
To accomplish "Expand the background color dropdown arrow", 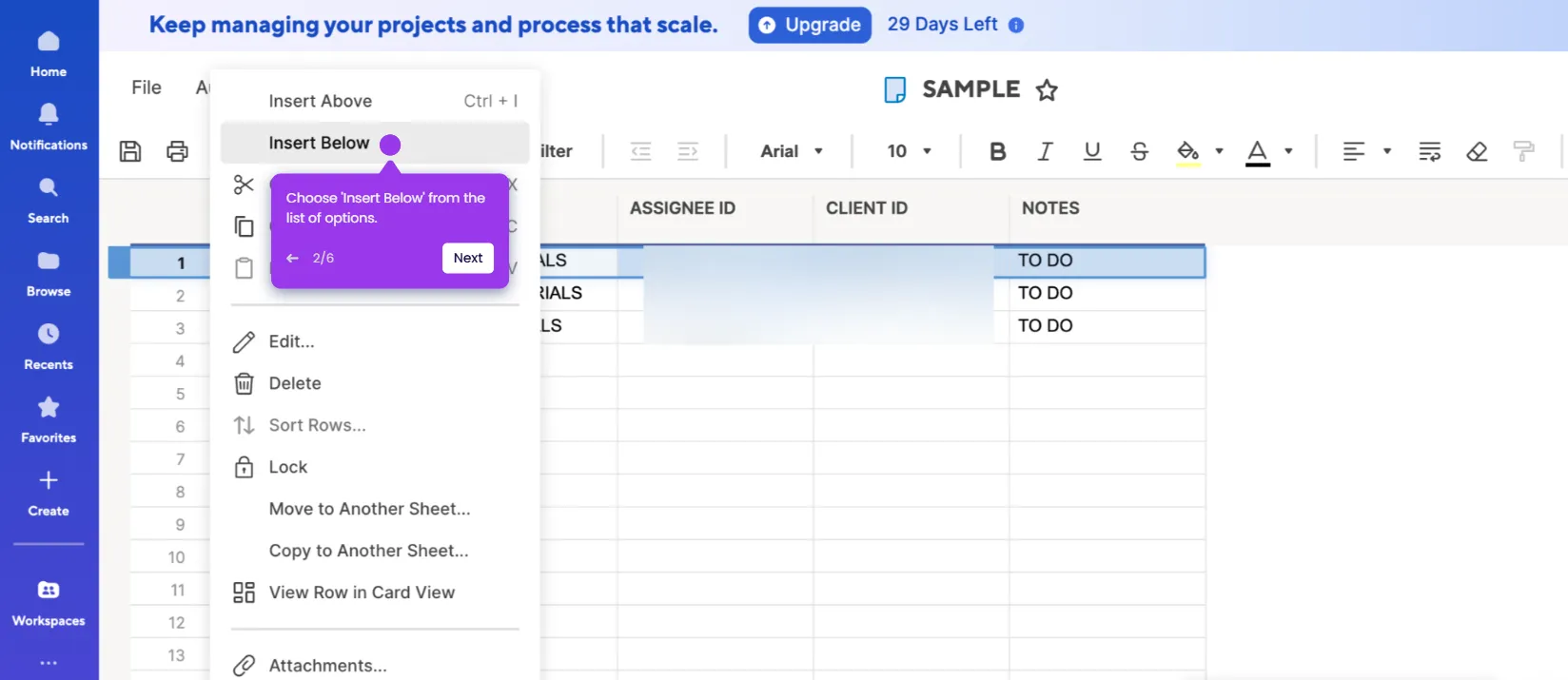I will [1219, 151].
